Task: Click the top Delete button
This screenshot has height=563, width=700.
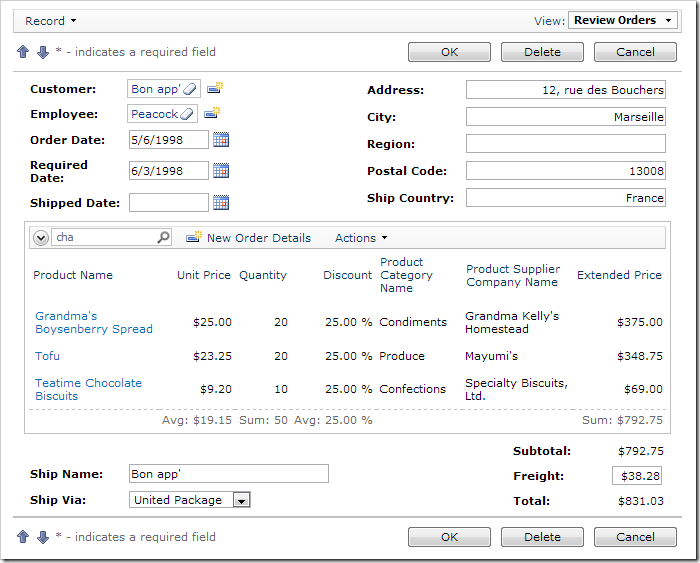Action: coord(542,52)
